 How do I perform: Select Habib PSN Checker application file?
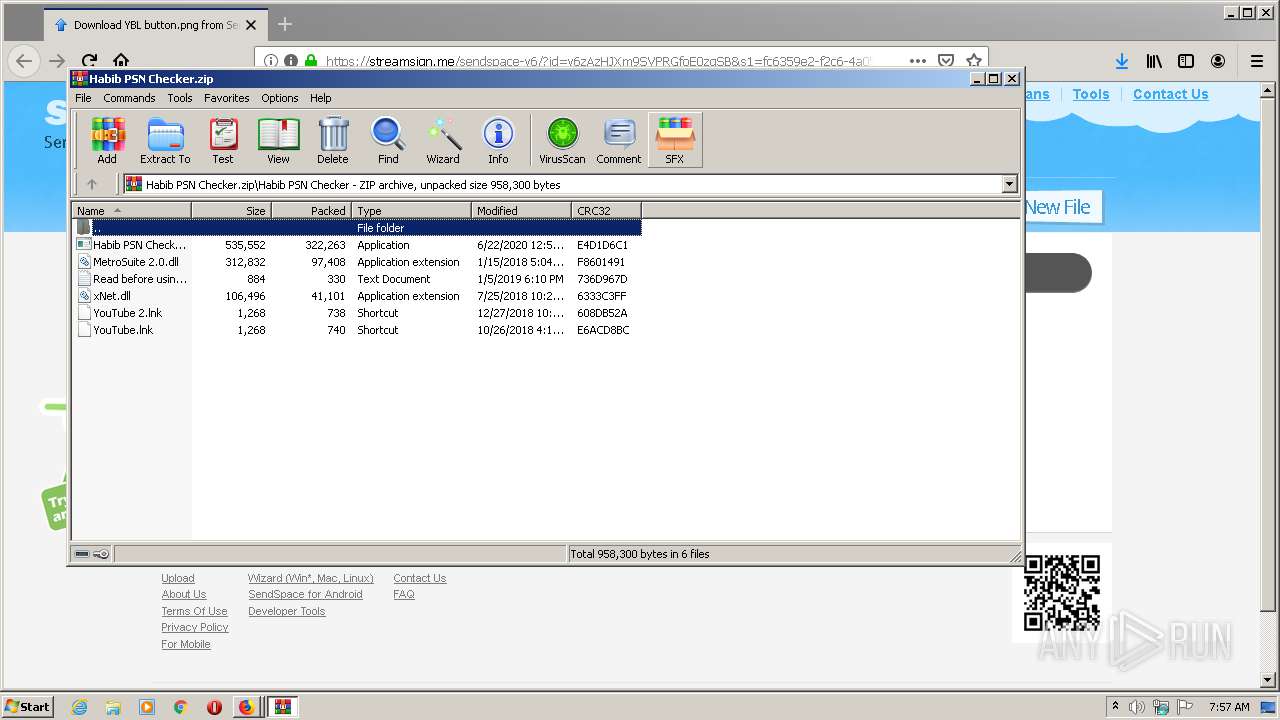357,245
